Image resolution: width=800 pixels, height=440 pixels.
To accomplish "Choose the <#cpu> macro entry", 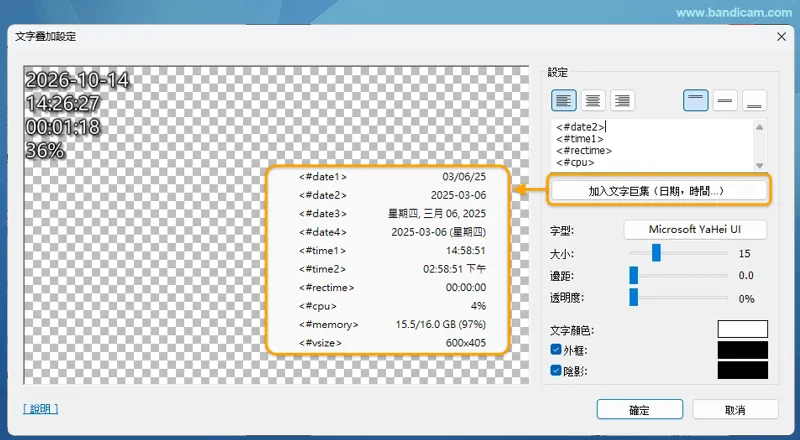I will tap(392, 306).
